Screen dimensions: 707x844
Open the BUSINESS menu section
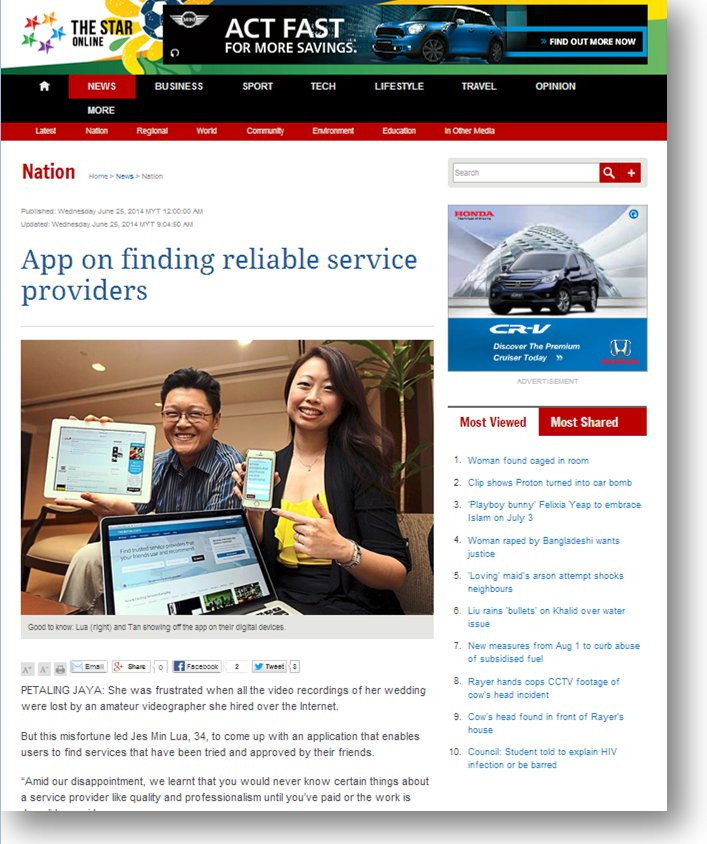pyautogui.click(x=179, y=86)
